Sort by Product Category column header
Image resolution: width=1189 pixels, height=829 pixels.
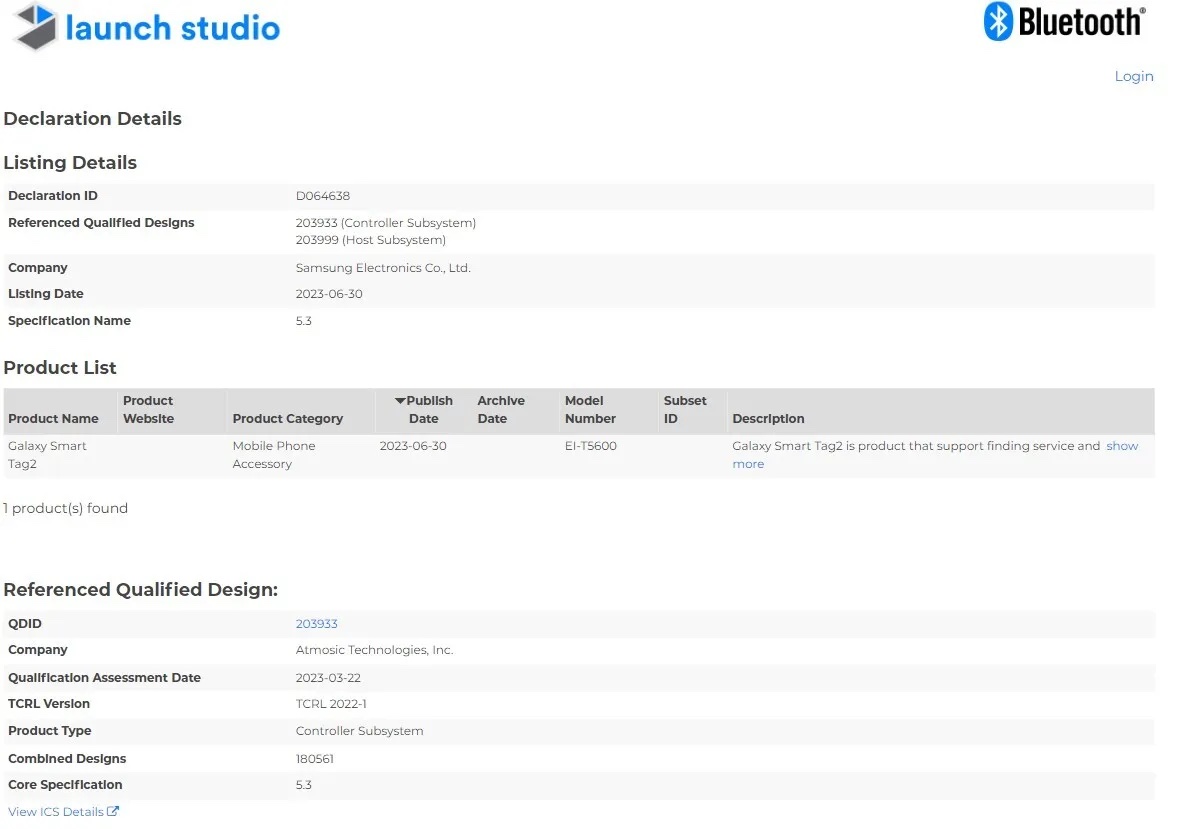pos(287,419)
